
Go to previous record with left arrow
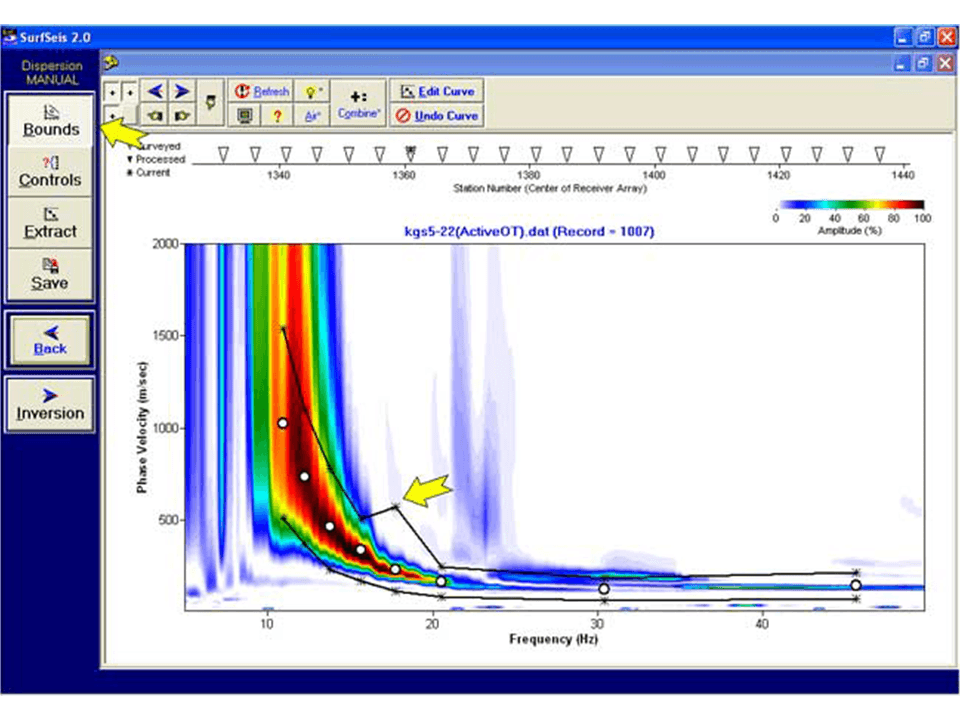[x=155, y=91]
